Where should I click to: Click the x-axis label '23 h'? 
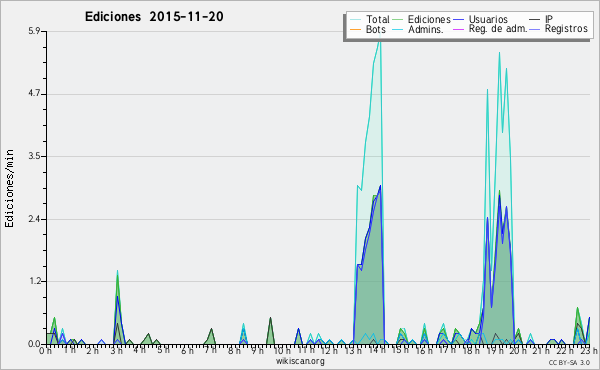pyautogui.click(x=589, y=350)
